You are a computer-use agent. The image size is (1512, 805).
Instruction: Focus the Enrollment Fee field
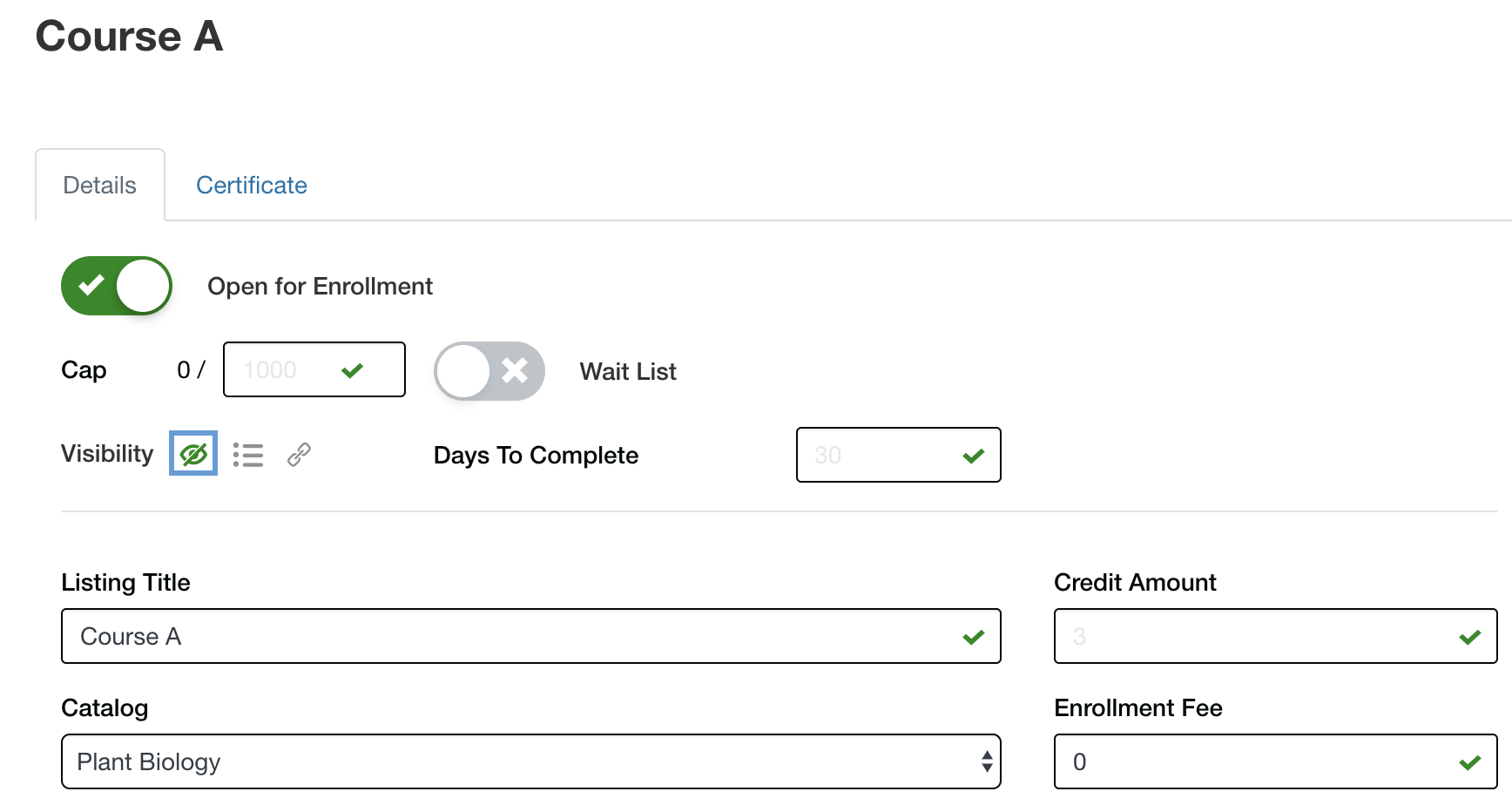1254,762
